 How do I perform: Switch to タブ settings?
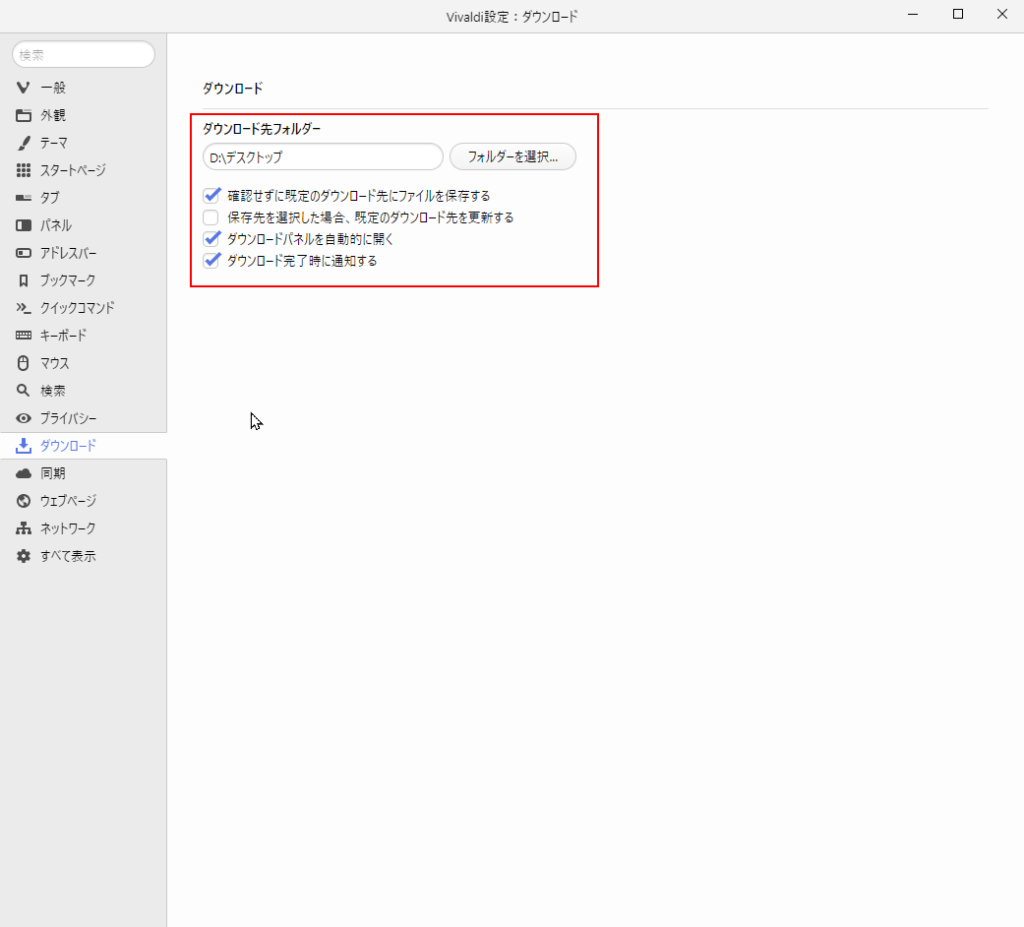click(50, 198)
